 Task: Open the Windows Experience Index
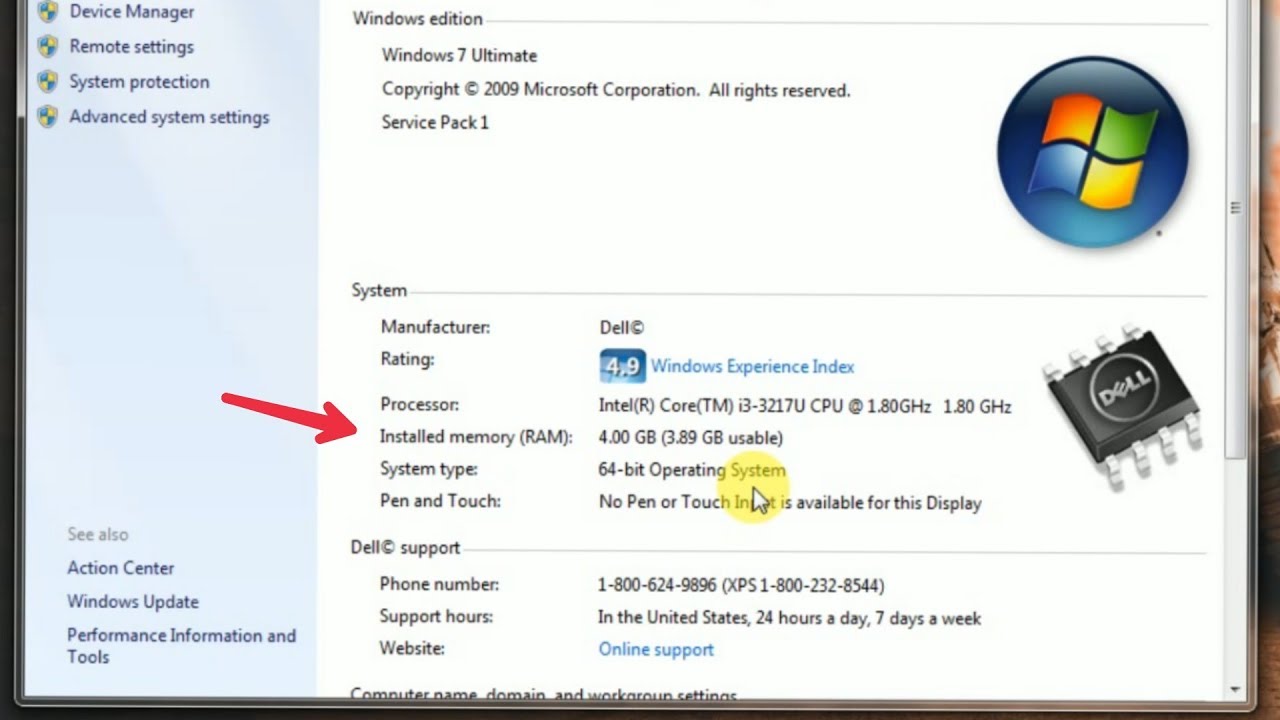[753, 366]
